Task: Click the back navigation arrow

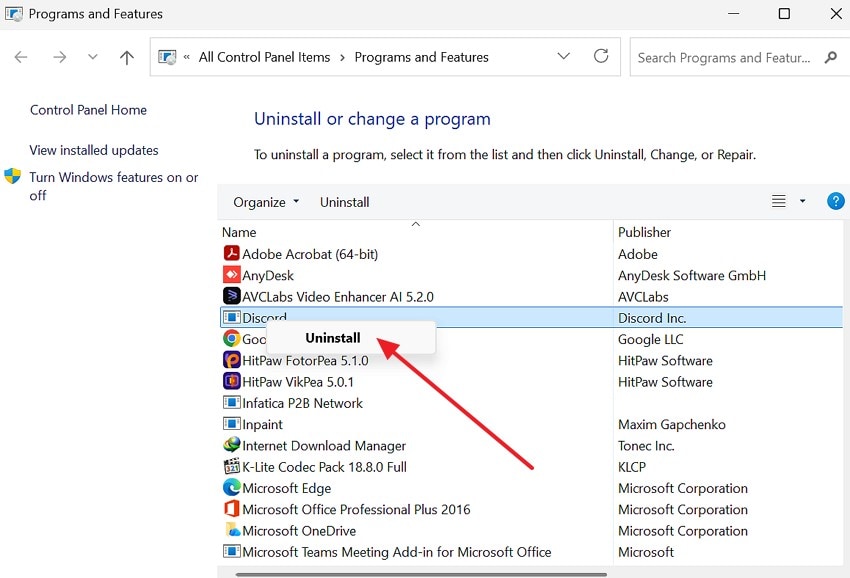Action: coord(20,57)
